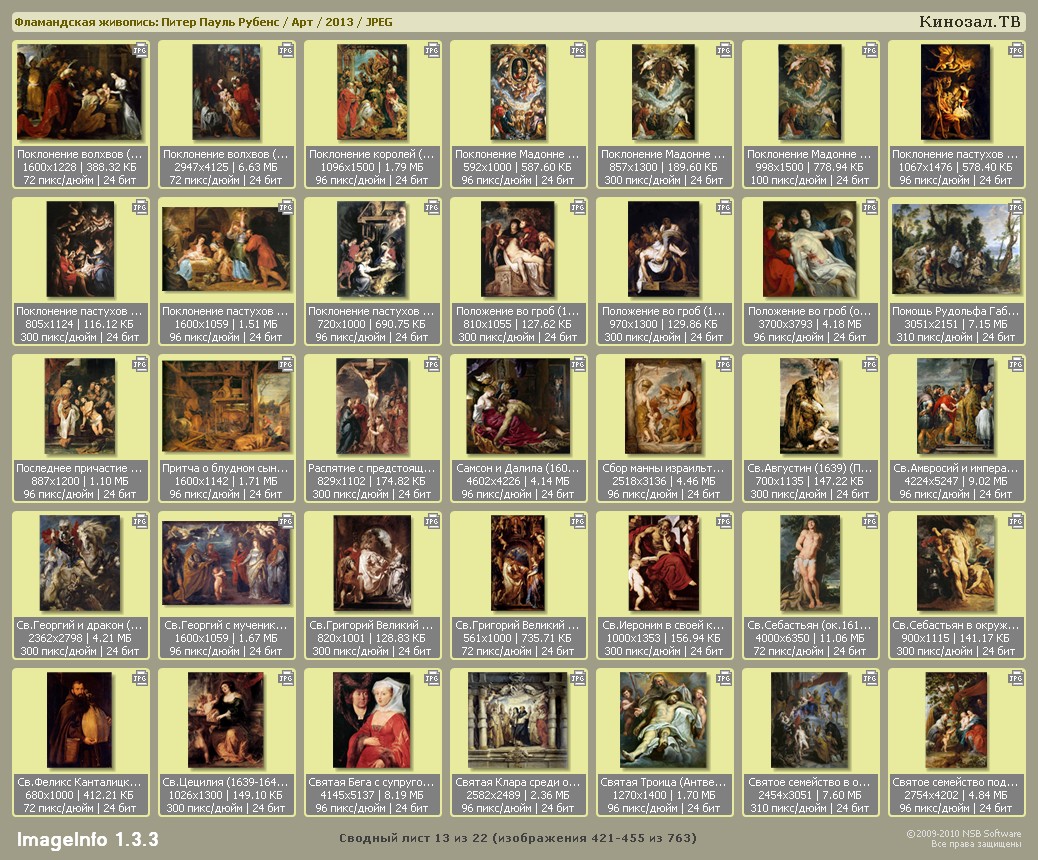Screen dimensions: 1038x860
Task: Click the Кинозал.ТВ logo in header
Action: 970,22
